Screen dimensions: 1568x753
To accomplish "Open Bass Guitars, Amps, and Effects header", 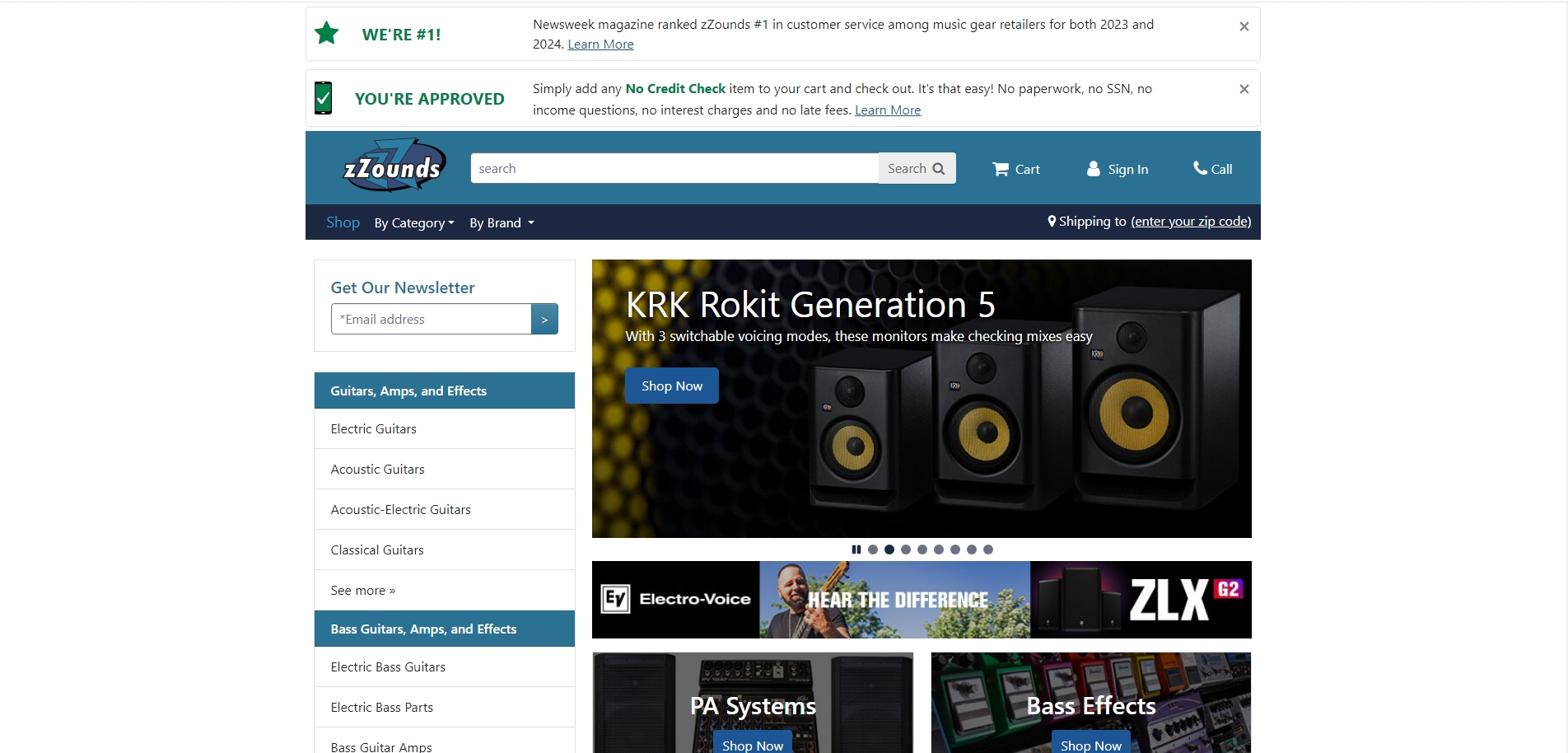I will pos(445,629).
